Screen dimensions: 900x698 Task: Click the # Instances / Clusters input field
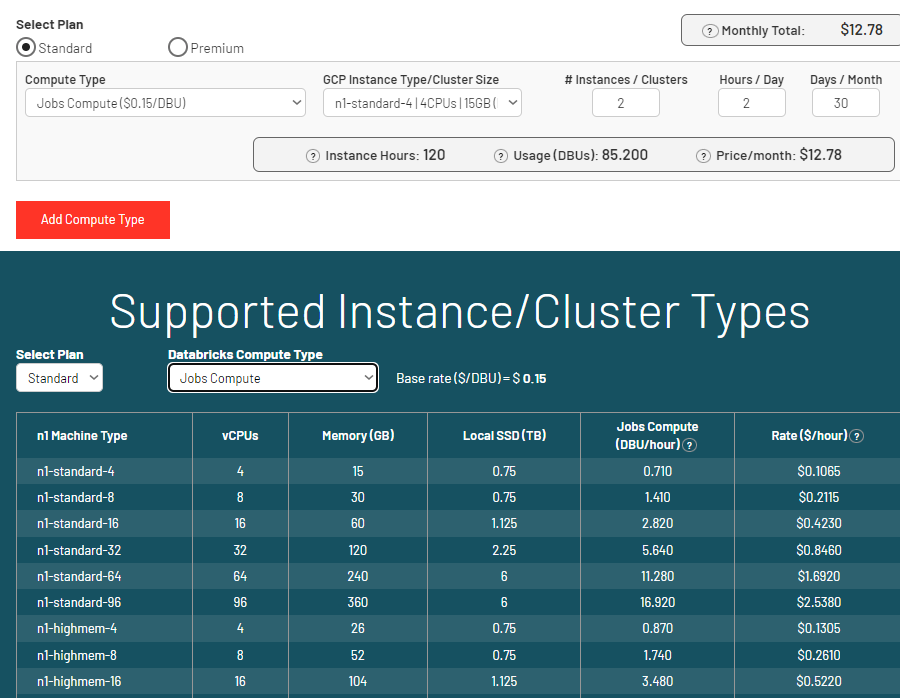coord(626,103)
